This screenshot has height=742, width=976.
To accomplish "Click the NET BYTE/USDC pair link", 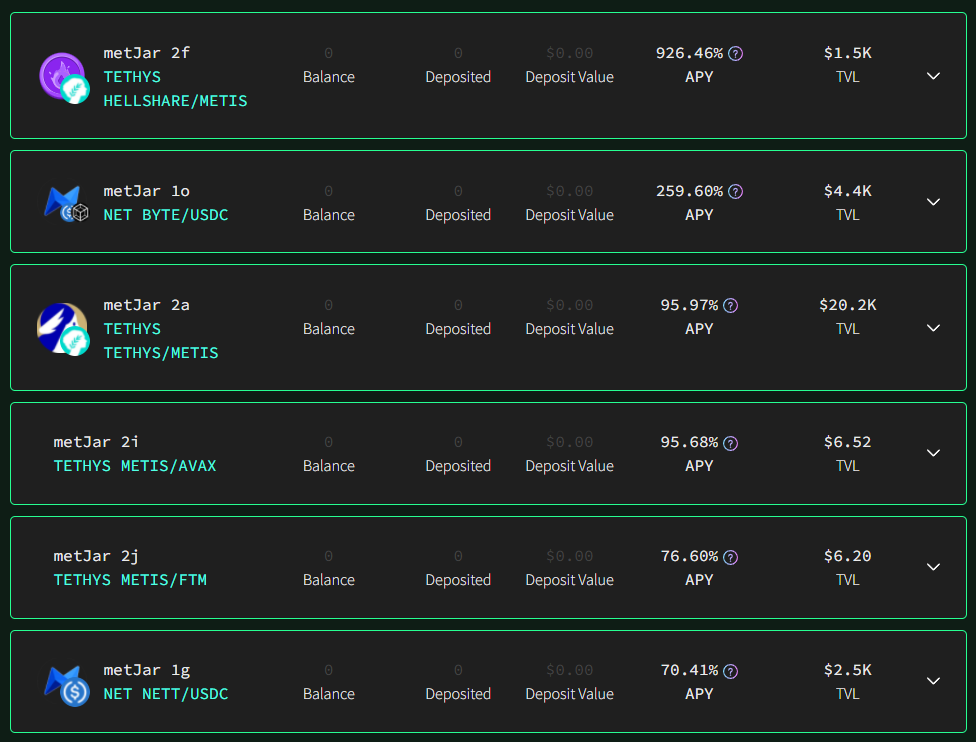I will click(x=166, y=215).
